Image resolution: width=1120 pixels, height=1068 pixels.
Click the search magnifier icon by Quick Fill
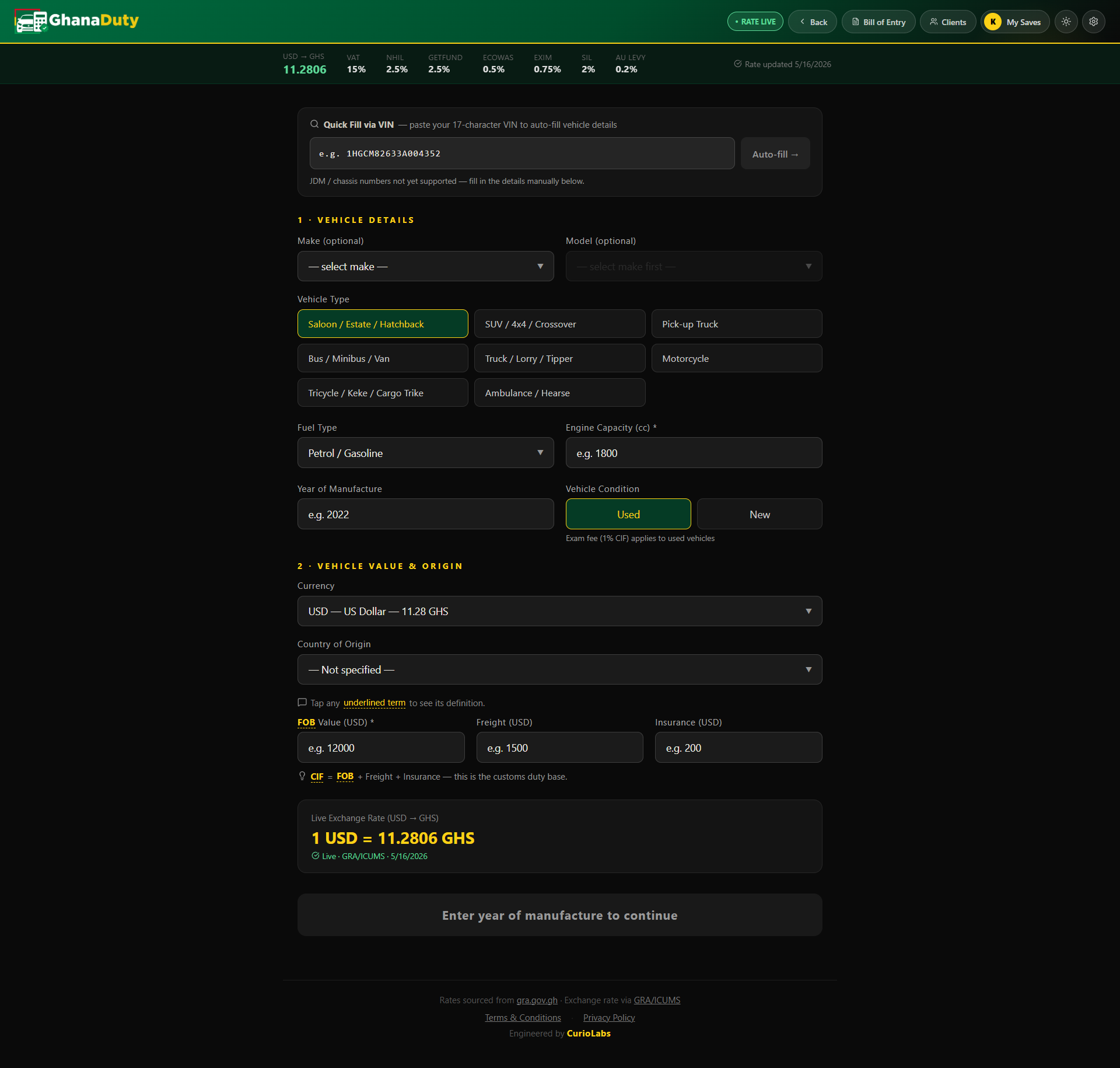(x=314, y=124)
